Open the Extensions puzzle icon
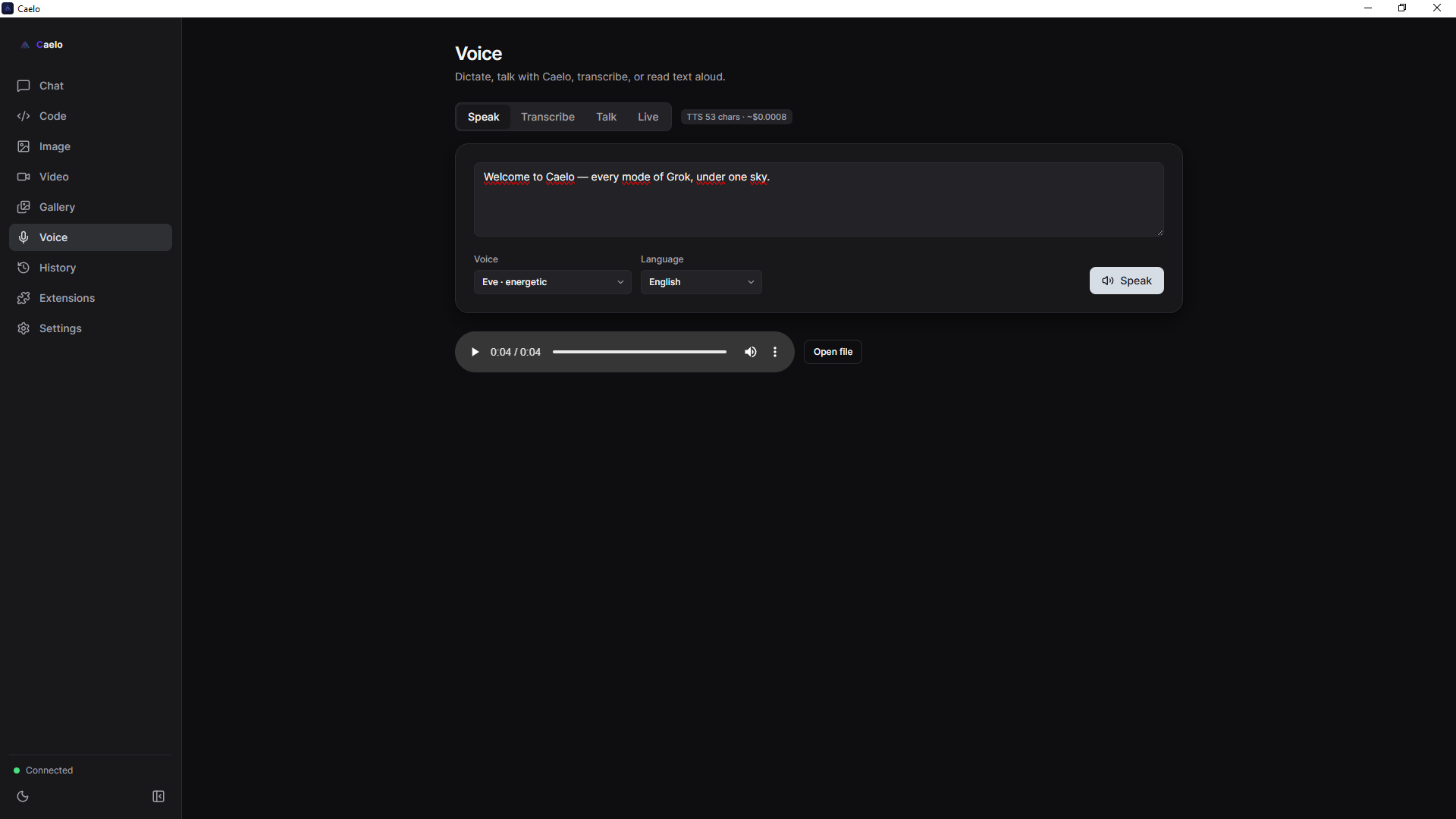 pos(24,298)
